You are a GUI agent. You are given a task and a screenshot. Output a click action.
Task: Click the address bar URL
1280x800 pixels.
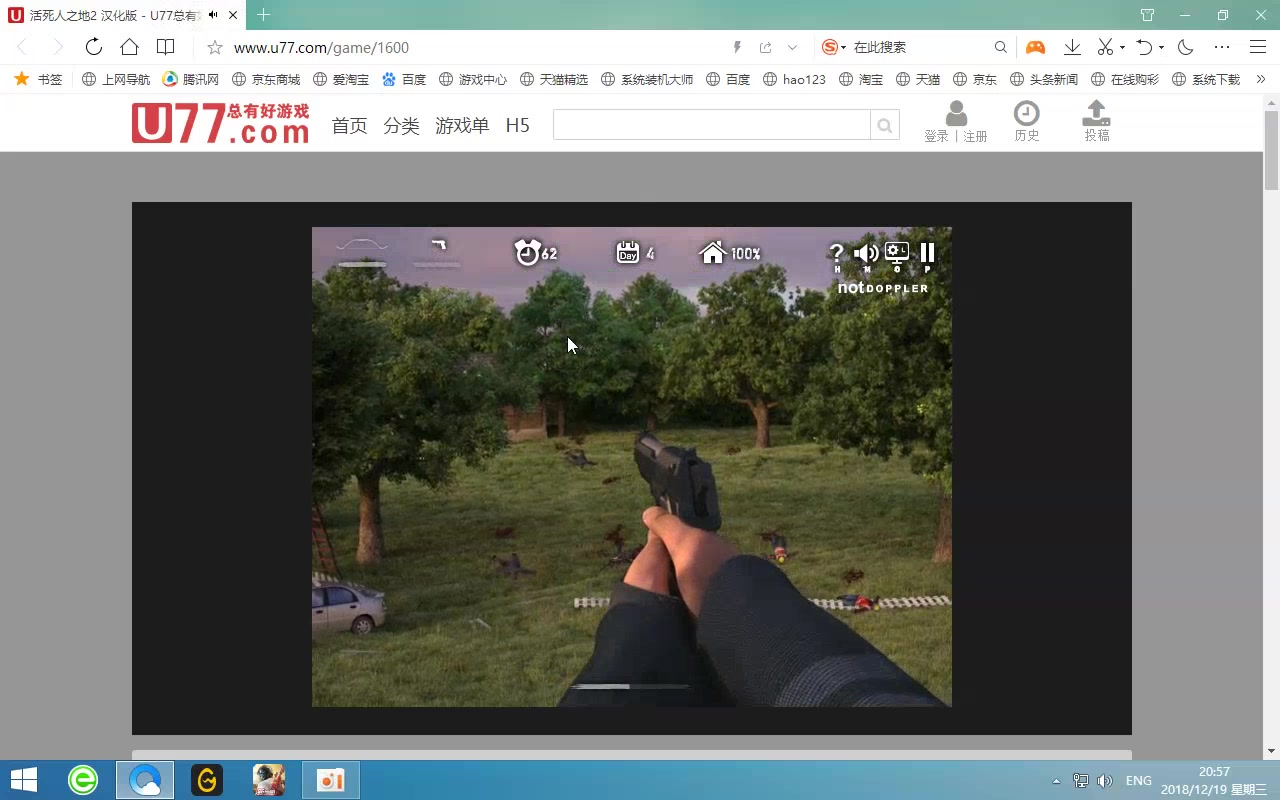[x=321, y=47]
